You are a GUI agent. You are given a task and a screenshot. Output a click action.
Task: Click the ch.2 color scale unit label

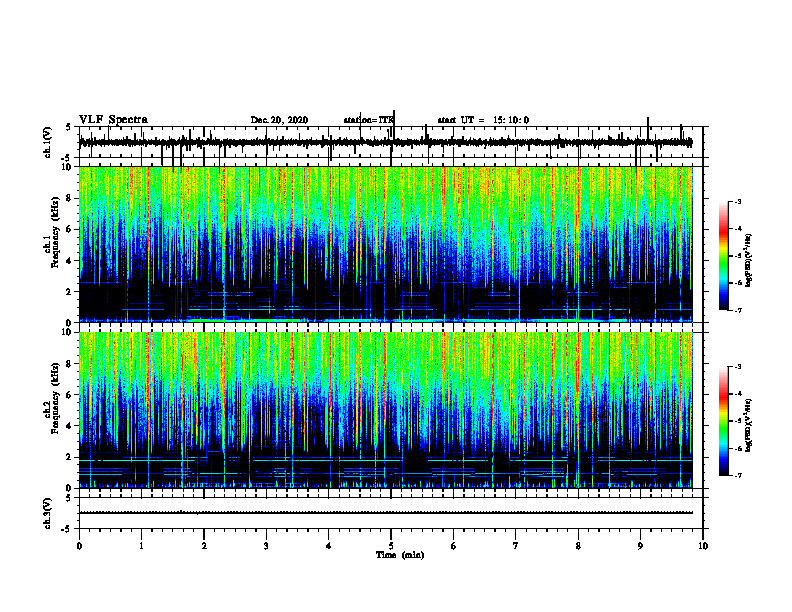coord(749,425)
